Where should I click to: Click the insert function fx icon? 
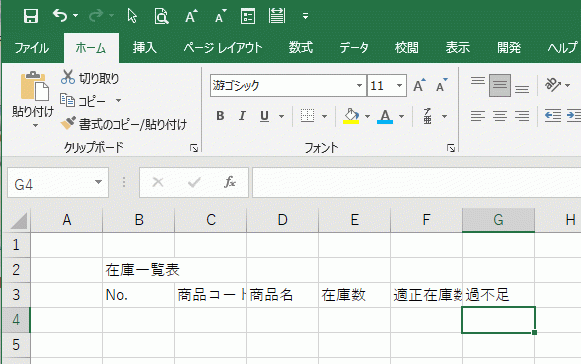tap(230, 182)
